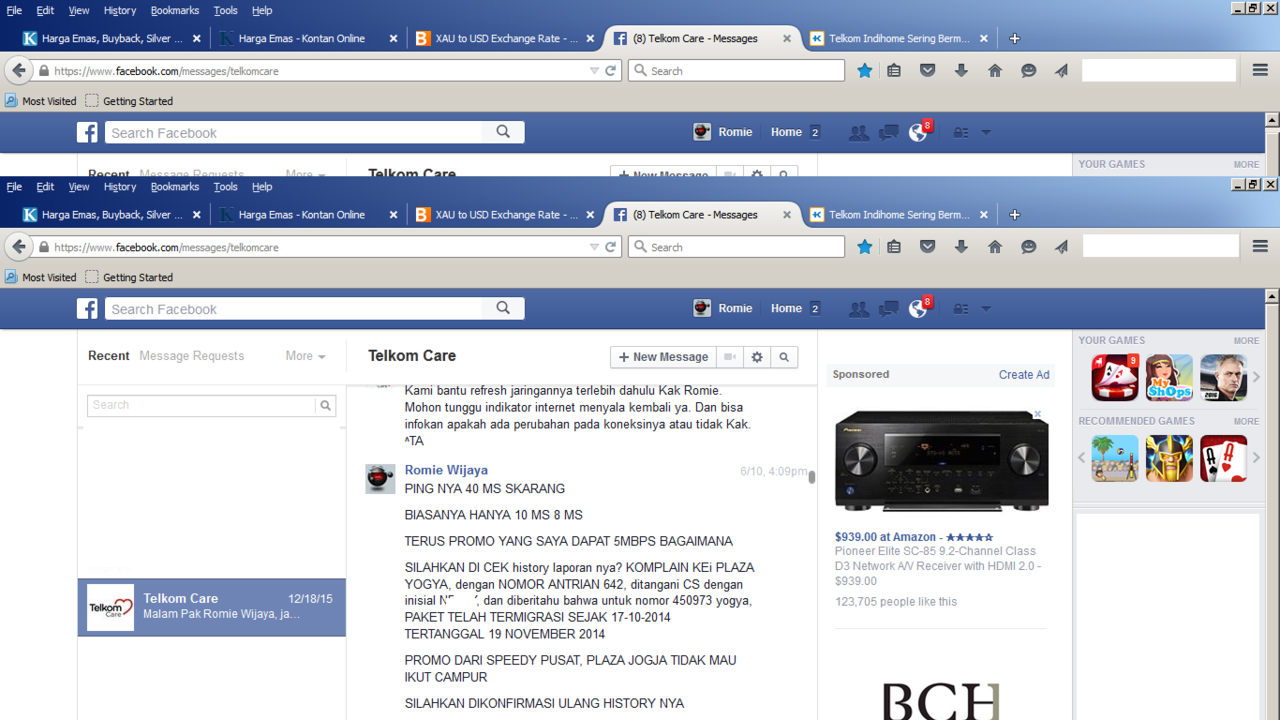
Task: Click the conversation scrollbar thumb
Action: (812, 477)
